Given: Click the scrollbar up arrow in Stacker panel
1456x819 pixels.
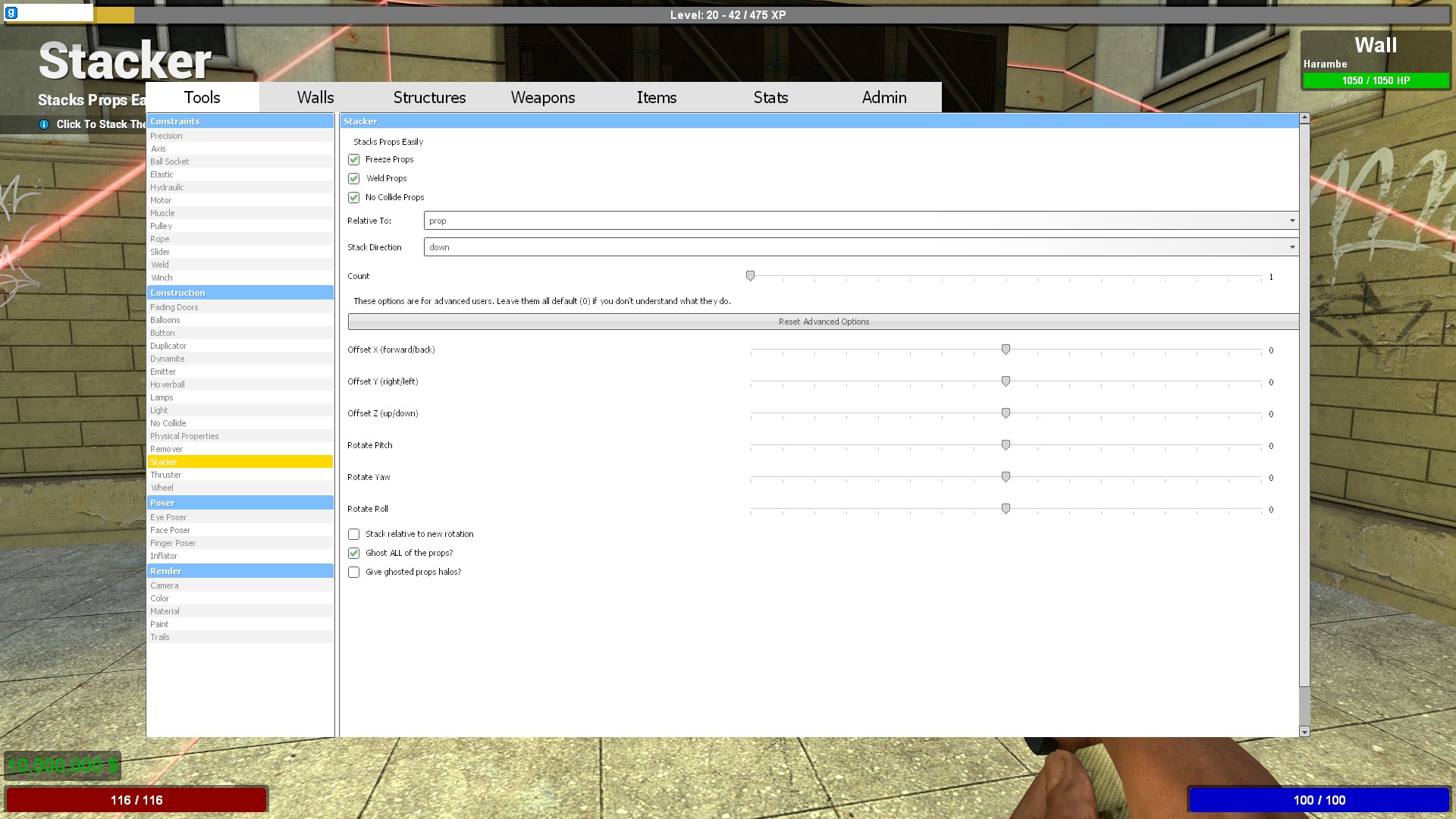Looking at the screenshot, I should 1304,118.
